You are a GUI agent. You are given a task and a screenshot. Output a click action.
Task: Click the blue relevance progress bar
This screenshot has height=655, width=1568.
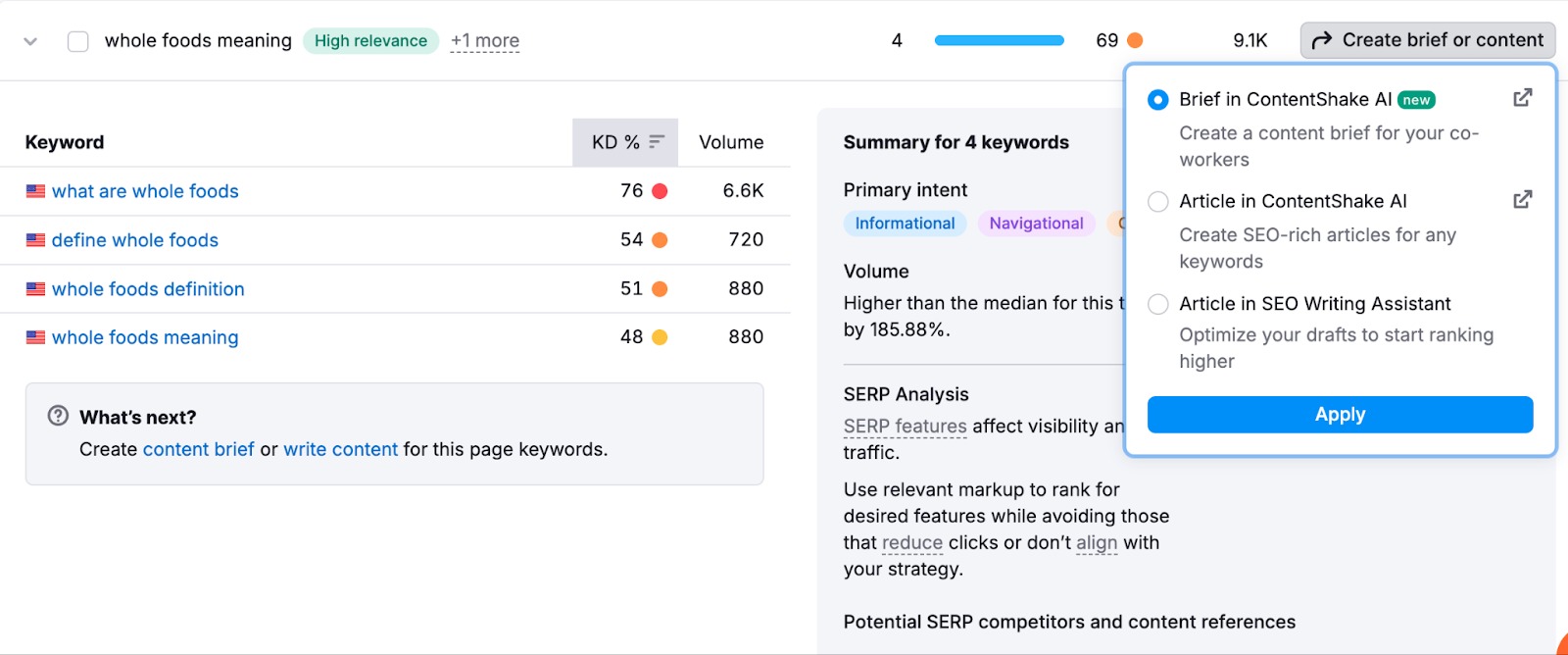click(999, 40)
